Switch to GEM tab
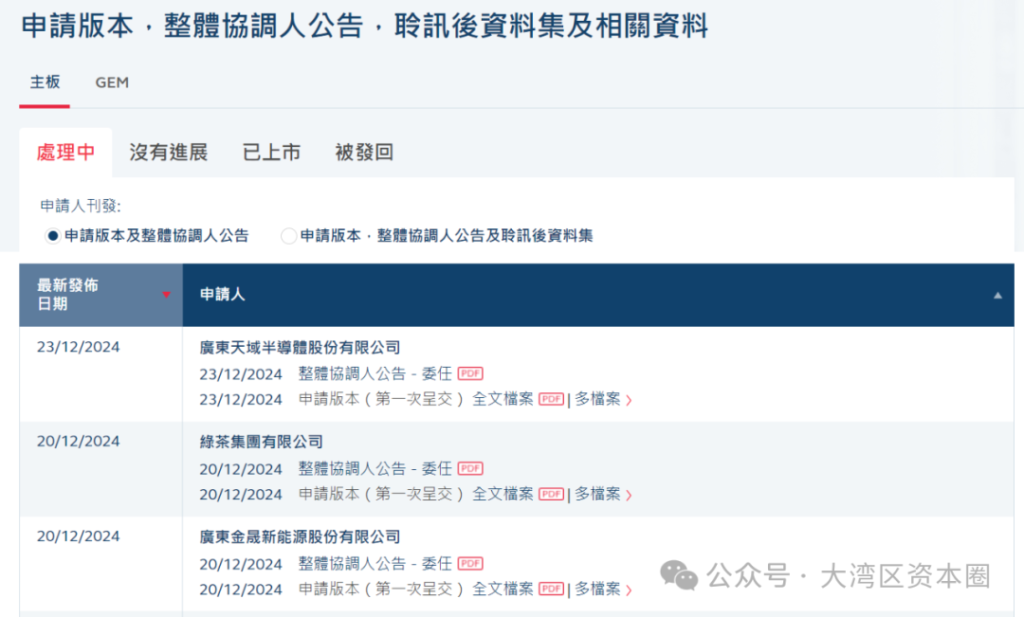 pos(112,82)
